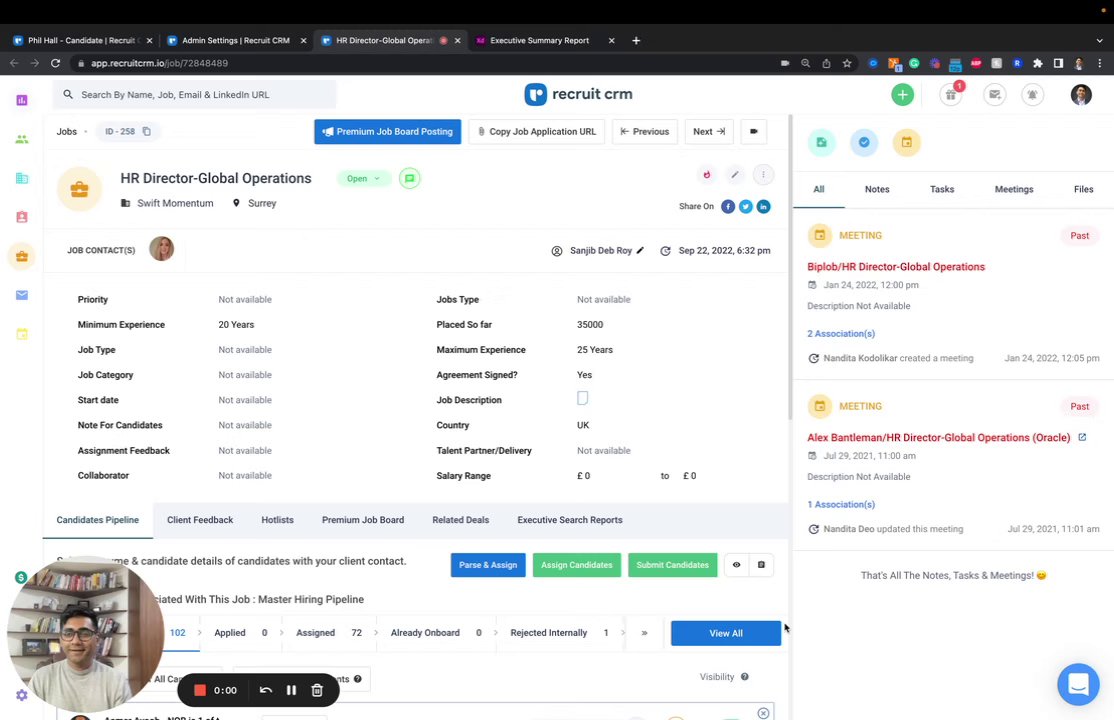
Task: Open the browser tab list dropdown arrow
Action: tap(1099, 41)
